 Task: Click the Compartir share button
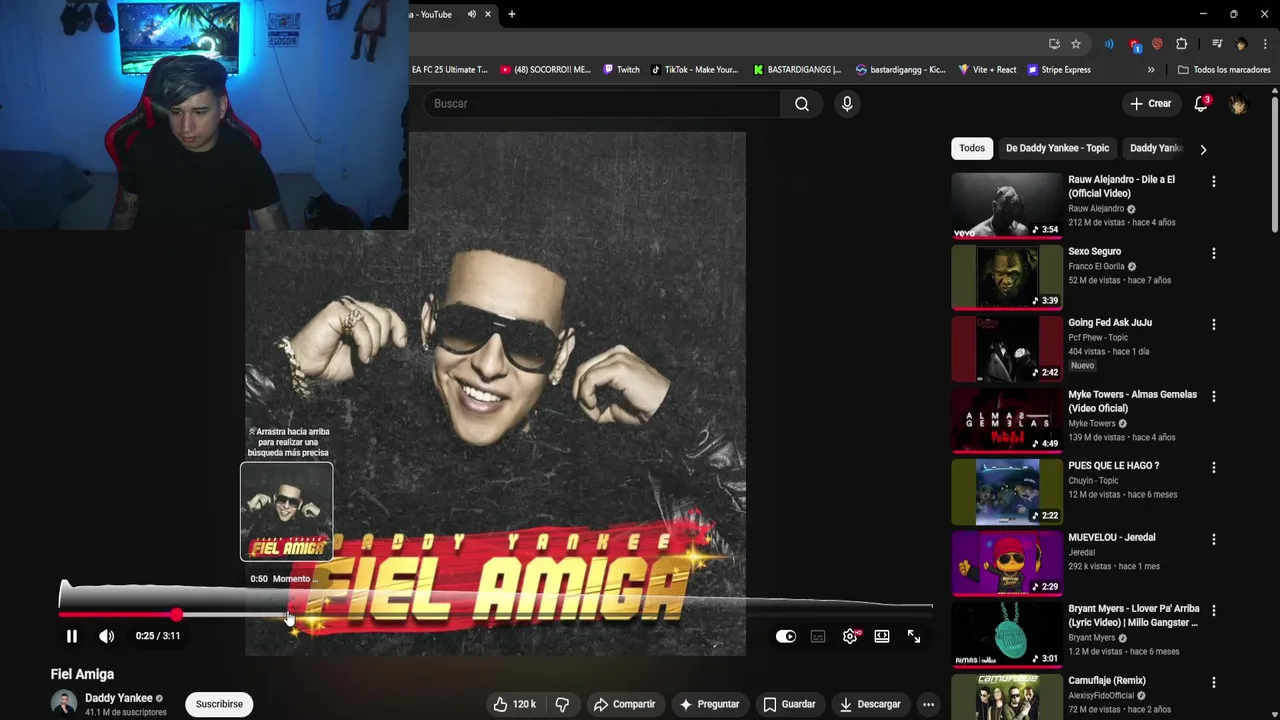click(624, 704)
